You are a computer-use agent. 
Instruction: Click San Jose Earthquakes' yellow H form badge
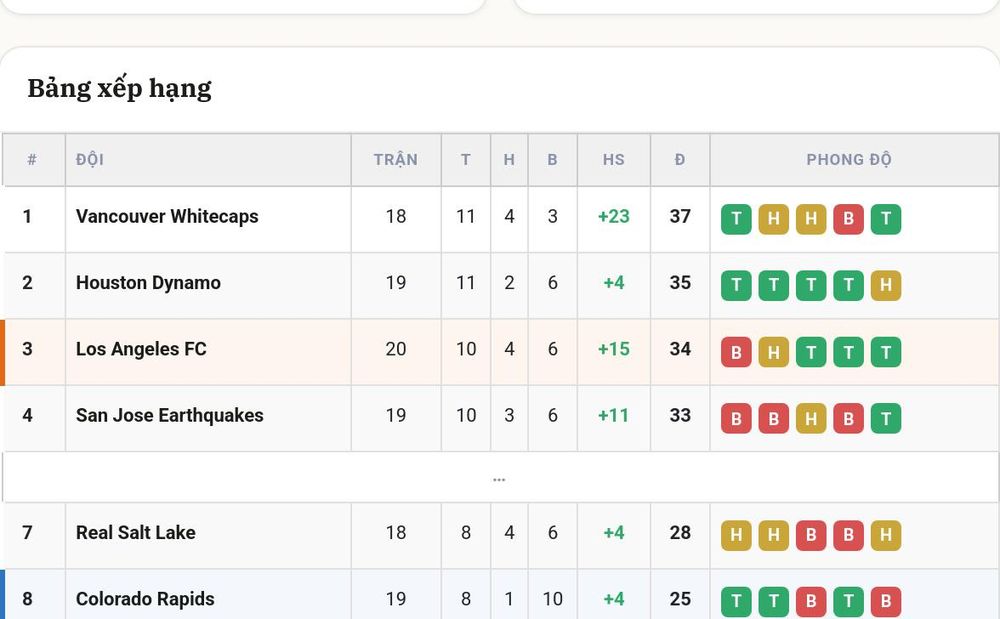coord(811,418)
